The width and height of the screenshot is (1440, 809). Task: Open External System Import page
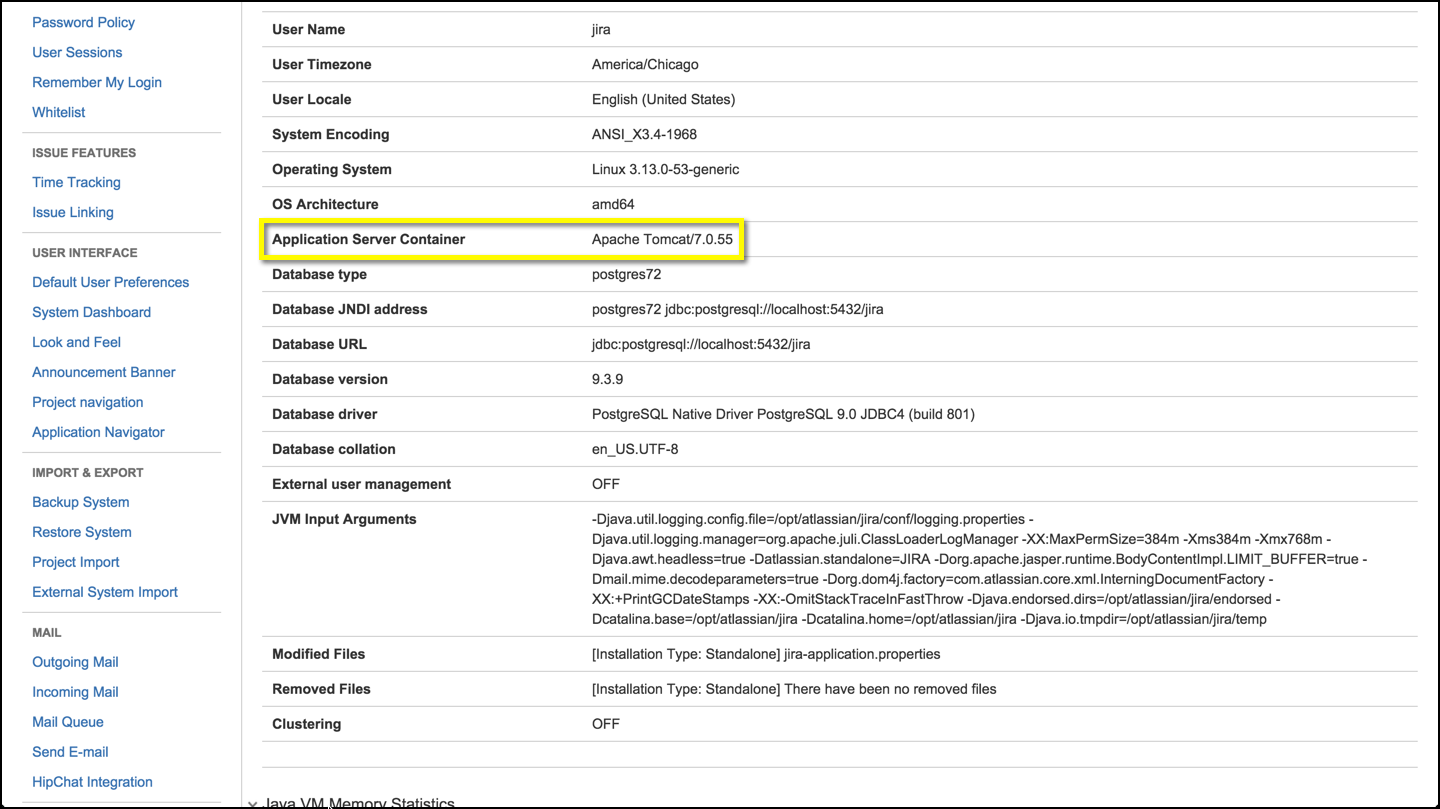pyautogui.click(x=105, y=592)
